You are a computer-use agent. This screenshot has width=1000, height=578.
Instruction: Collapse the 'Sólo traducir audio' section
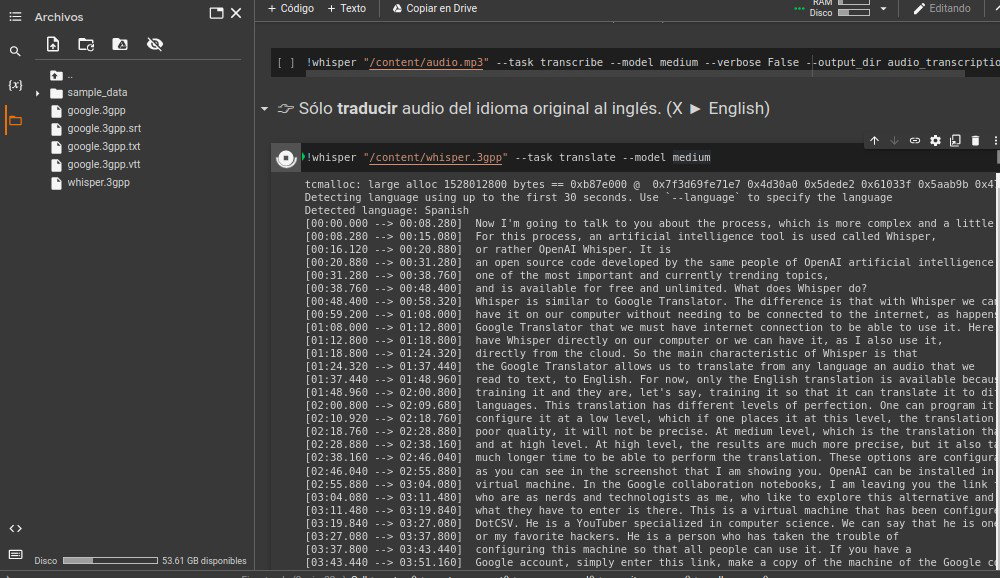tap(265, 109)
